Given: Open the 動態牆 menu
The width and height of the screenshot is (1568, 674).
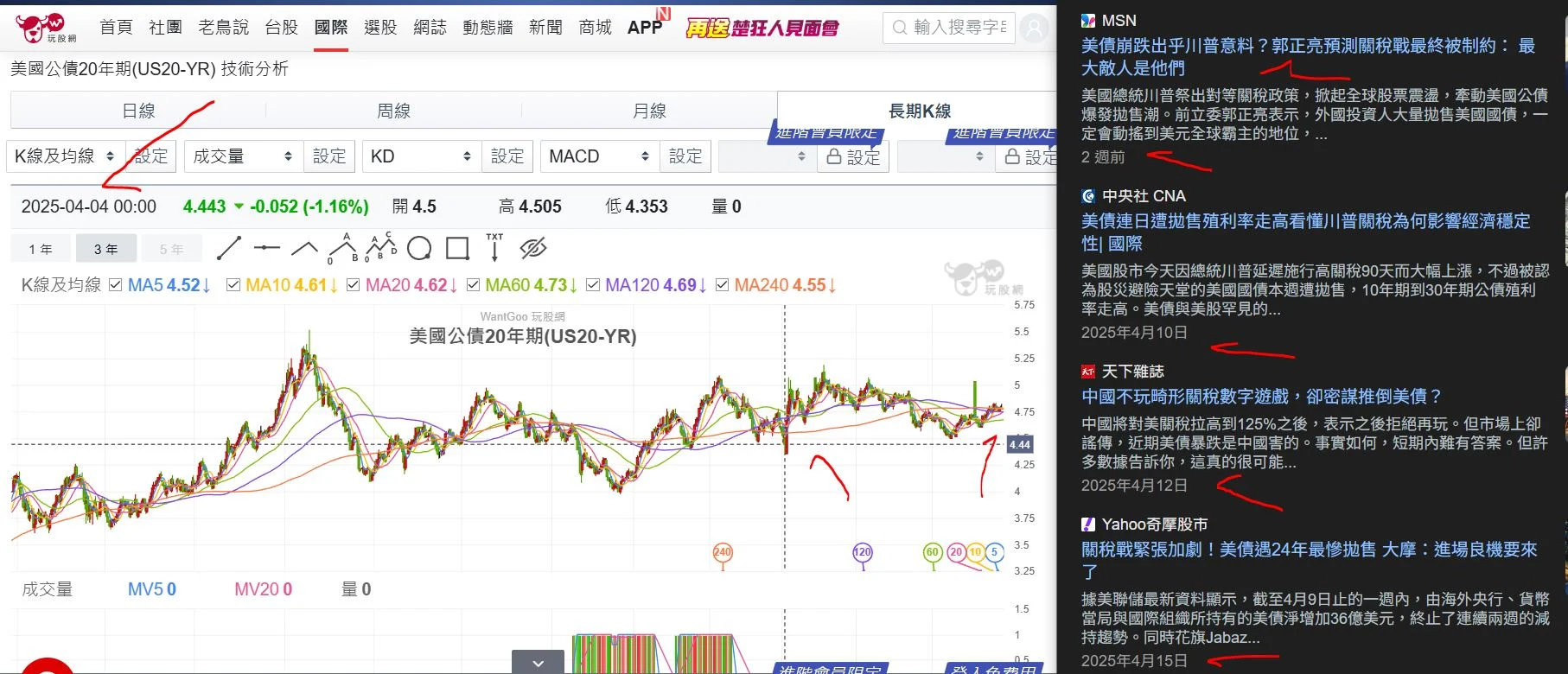Looking at the screenshot, I should click(x=488, y=28).
